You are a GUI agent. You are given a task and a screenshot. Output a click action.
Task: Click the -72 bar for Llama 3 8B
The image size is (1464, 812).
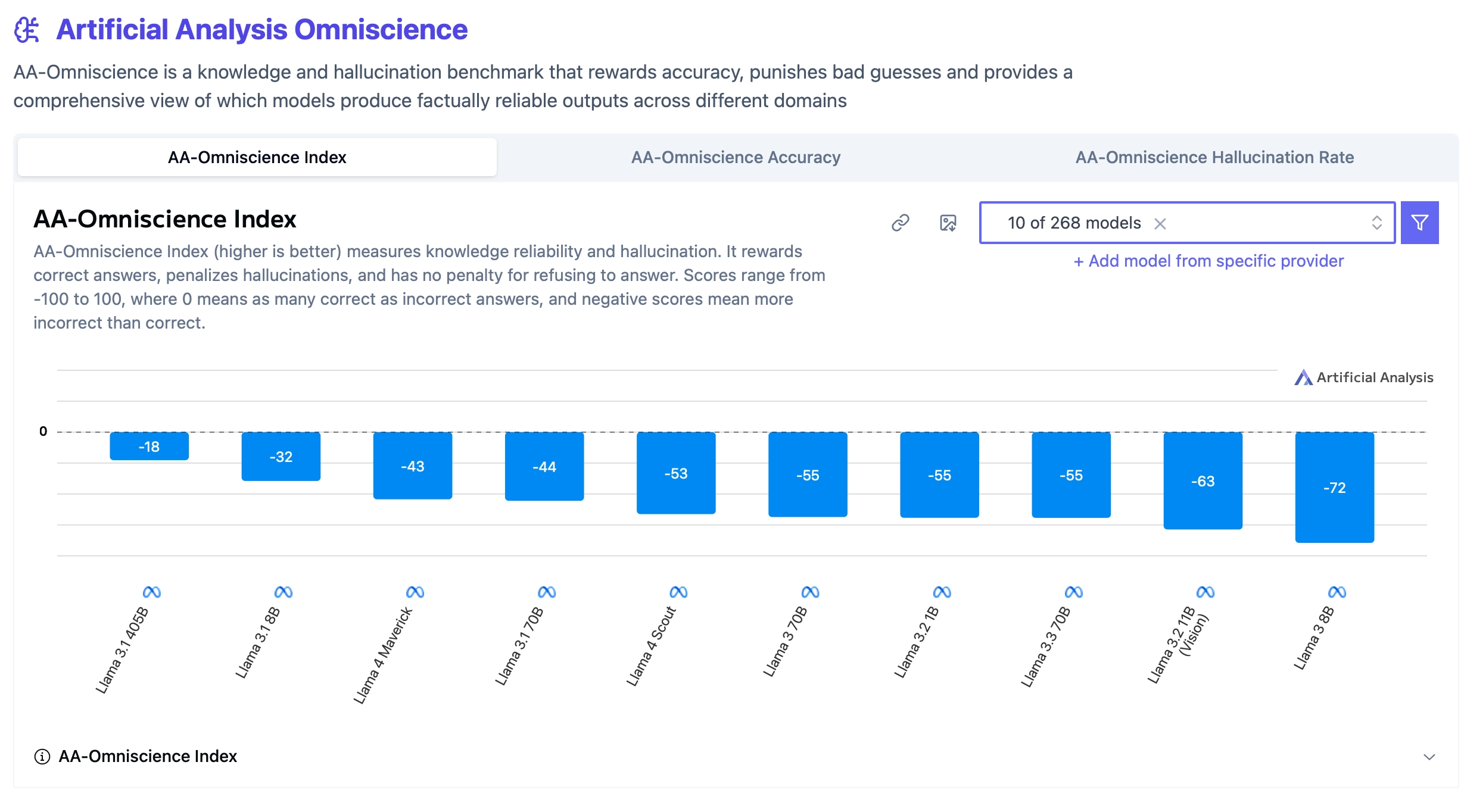1334,487
